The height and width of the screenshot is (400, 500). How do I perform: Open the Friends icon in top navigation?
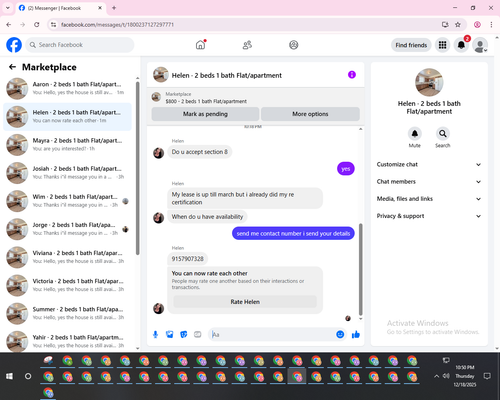(x=247, y=45)
